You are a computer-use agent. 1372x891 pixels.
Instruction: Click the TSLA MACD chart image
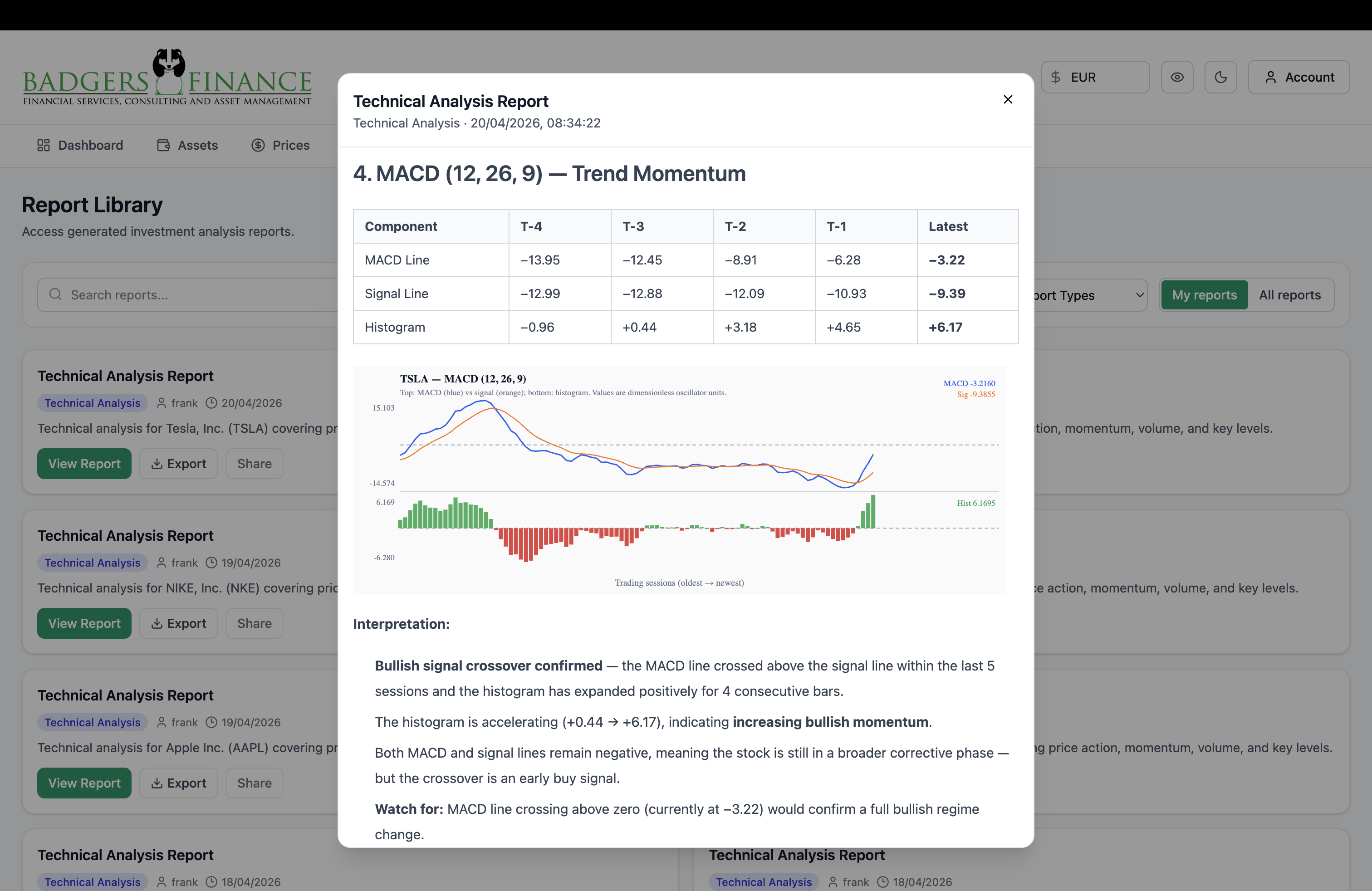pyautogui.click(x=680, y=480)
